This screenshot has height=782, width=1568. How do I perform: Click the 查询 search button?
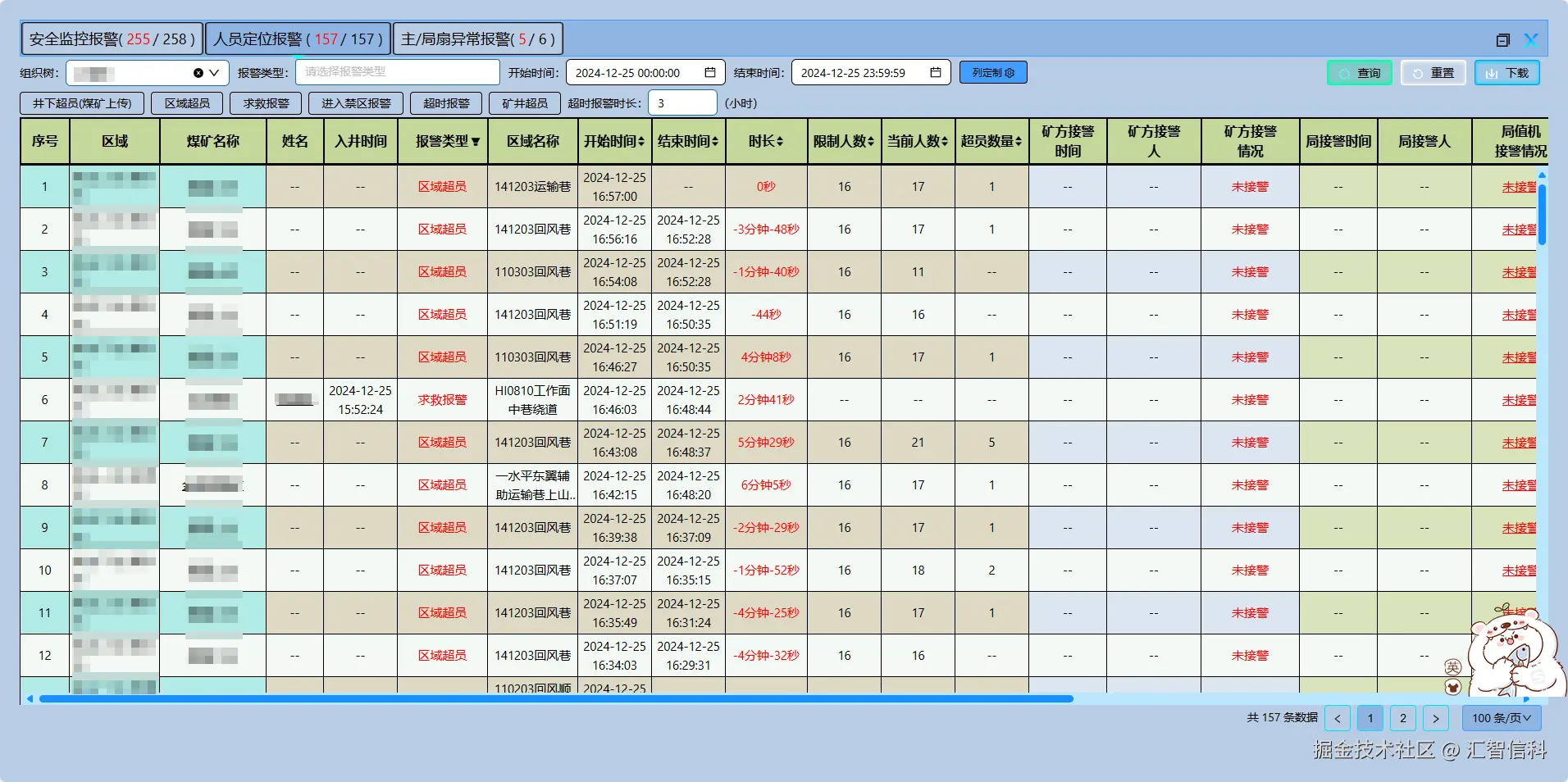[1360, 73]
